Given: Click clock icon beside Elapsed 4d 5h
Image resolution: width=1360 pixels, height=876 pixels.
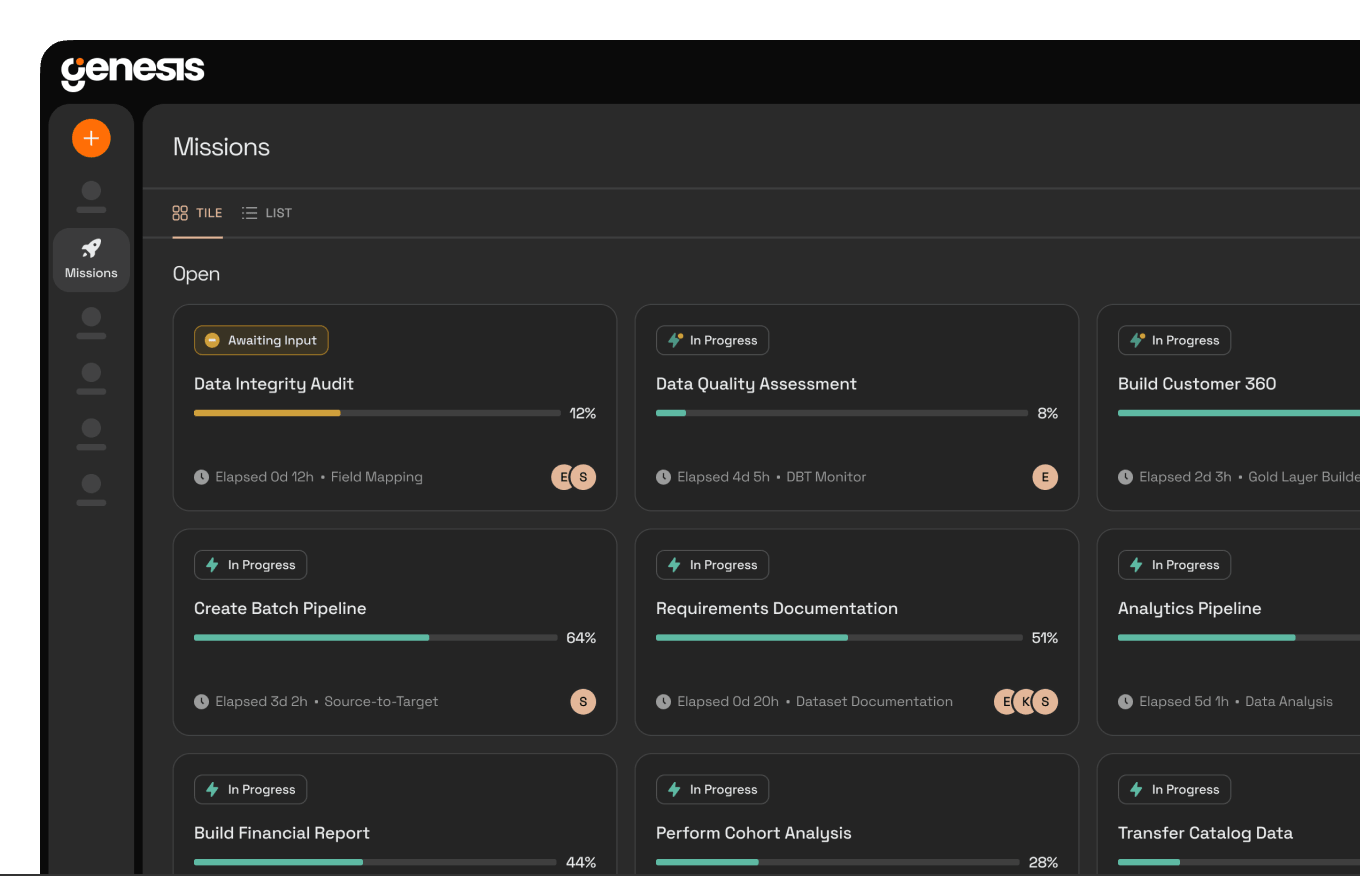Looking at the screenshot, I should [663, 477].
